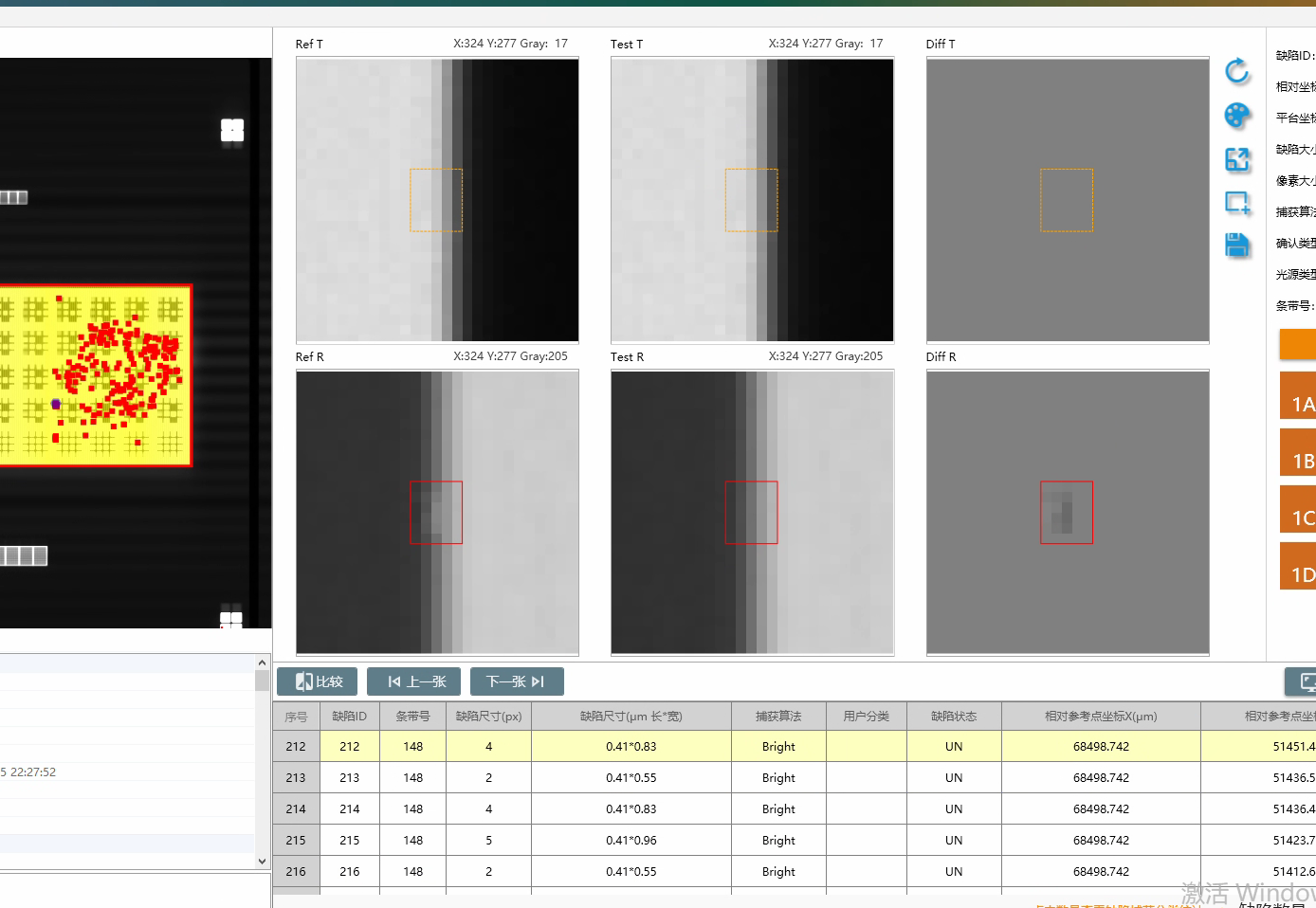
Task: Select the add region rectangle icon
Action: tap(1236, 203)
